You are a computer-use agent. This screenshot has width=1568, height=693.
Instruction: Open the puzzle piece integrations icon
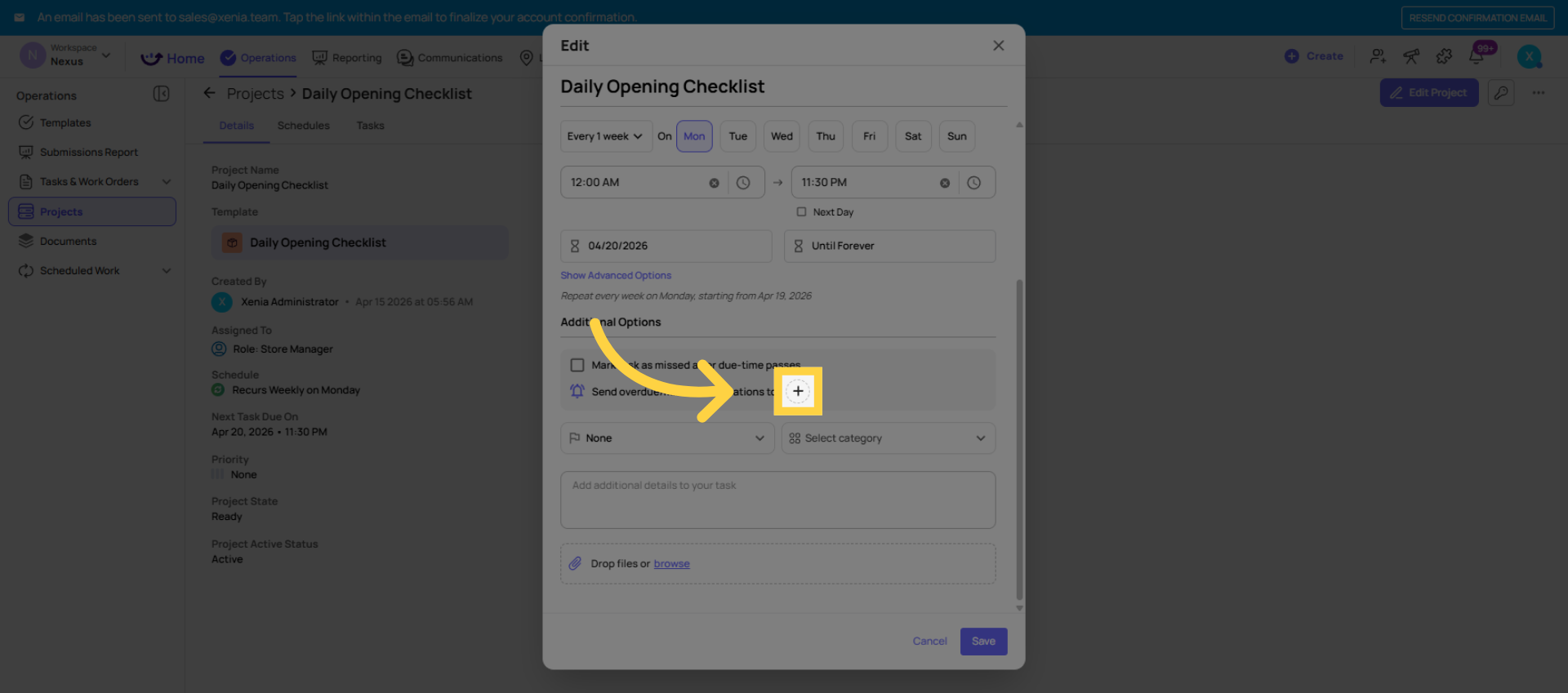point(1444,56)
